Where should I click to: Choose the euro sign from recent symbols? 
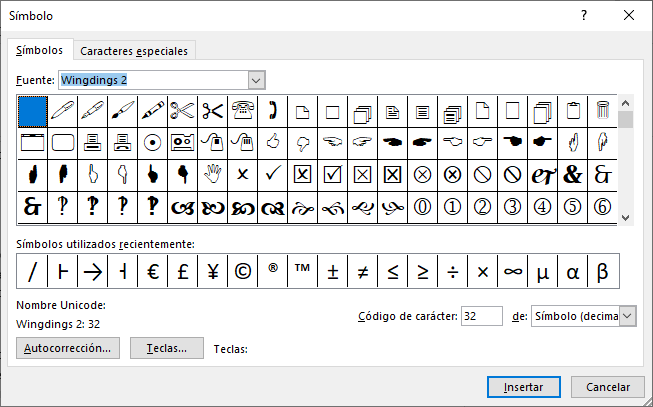click(153, 270)
